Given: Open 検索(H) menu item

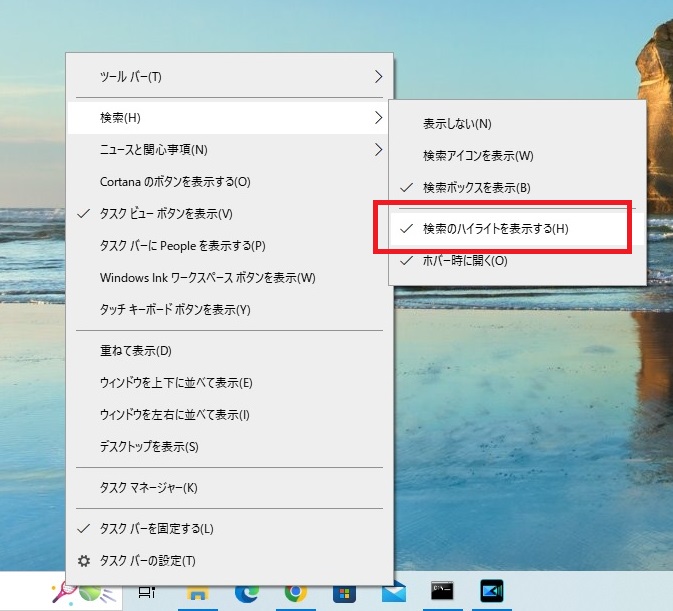Looking at the screenshot, I should pos(229,117).
